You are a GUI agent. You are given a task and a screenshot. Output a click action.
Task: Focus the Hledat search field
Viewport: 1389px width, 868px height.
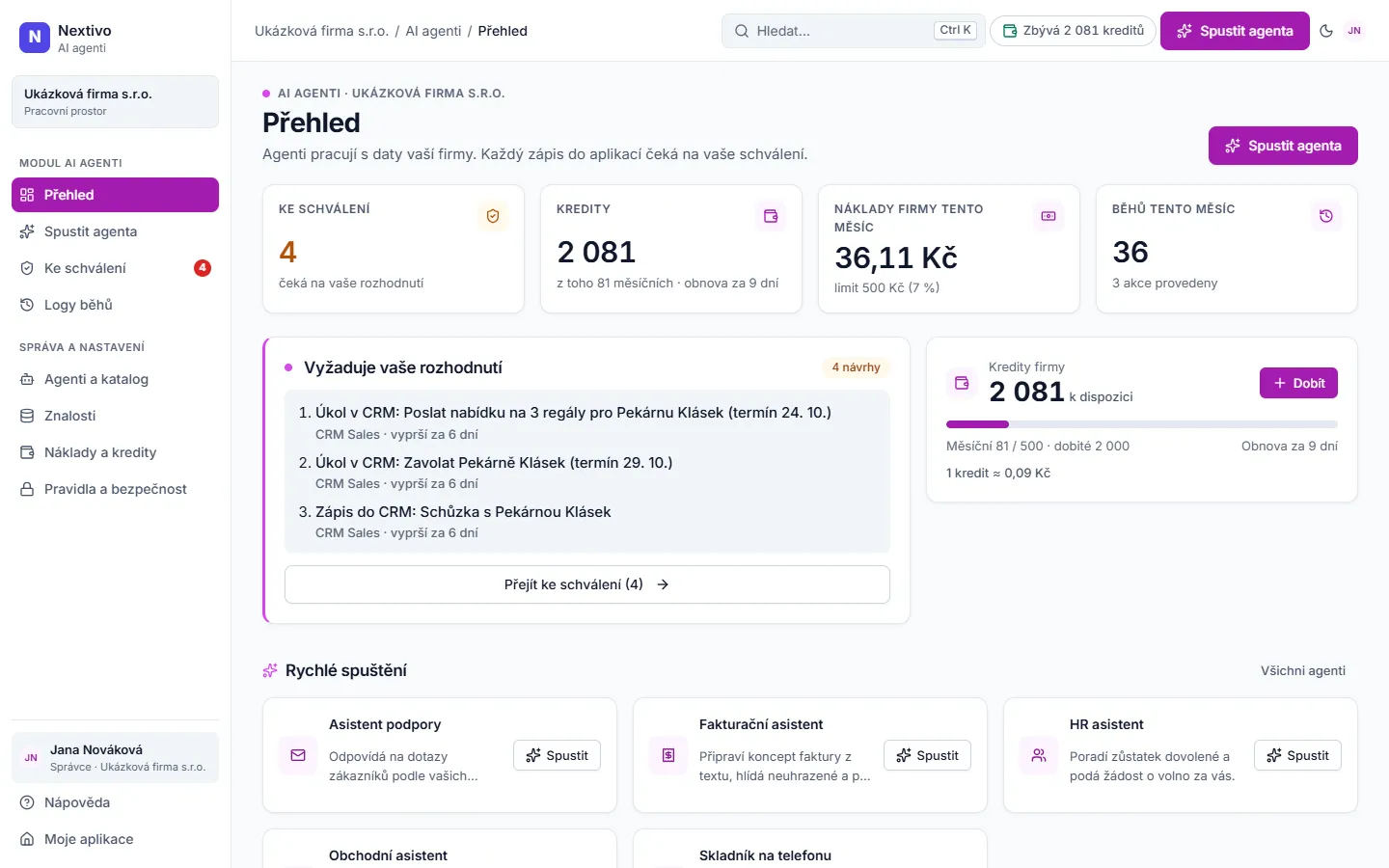point(853,31)
